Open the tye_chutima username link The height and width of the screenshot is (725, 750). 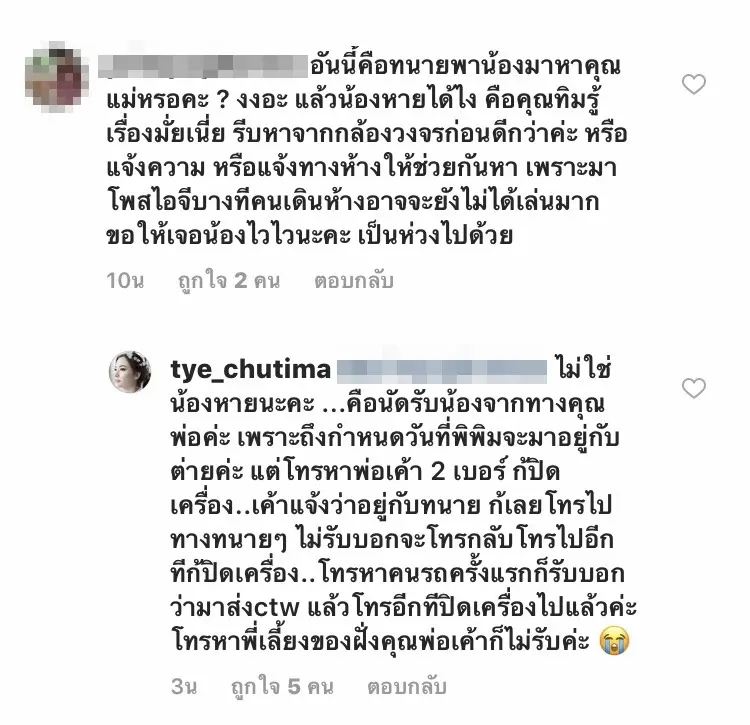tap(250, 369)
